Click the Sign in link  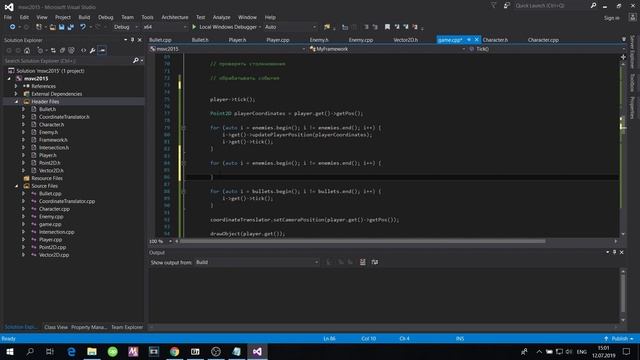(611, 18)
